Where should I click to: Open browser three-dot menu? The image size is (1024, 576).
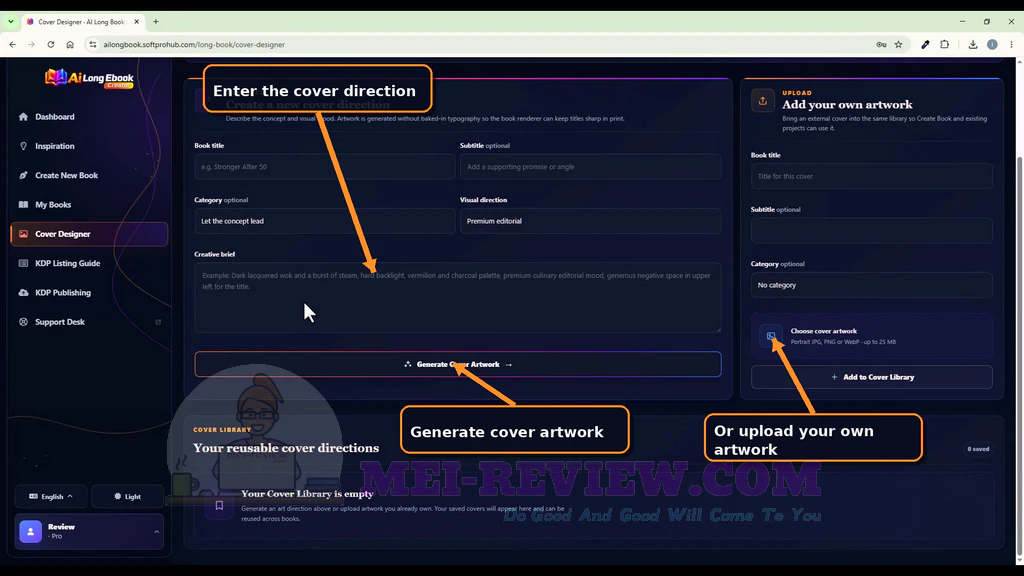pyautogui.click(x=1011, y=44)
